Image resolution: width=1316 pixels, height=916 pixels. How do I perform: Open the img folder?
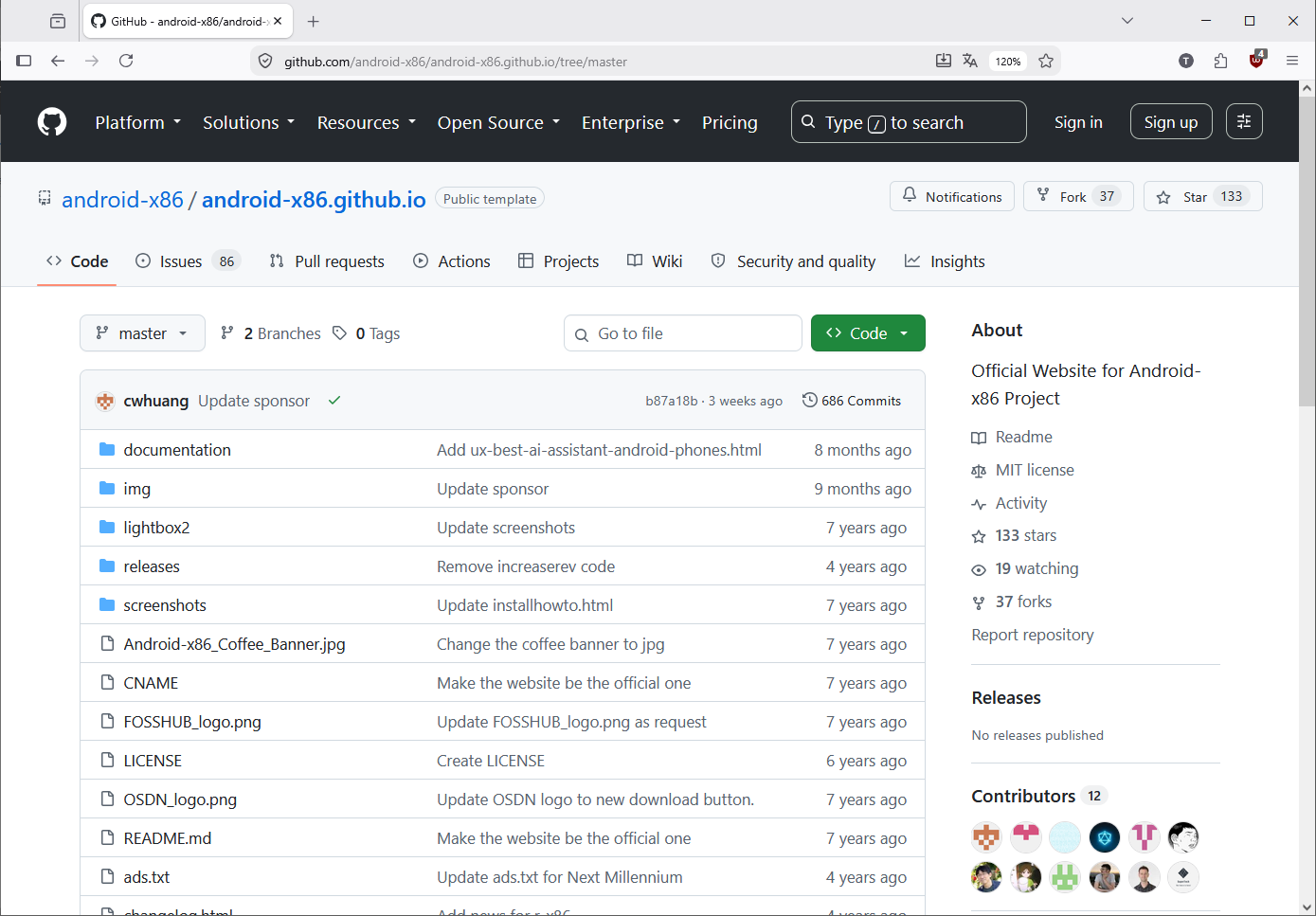[x=136, y=489]
